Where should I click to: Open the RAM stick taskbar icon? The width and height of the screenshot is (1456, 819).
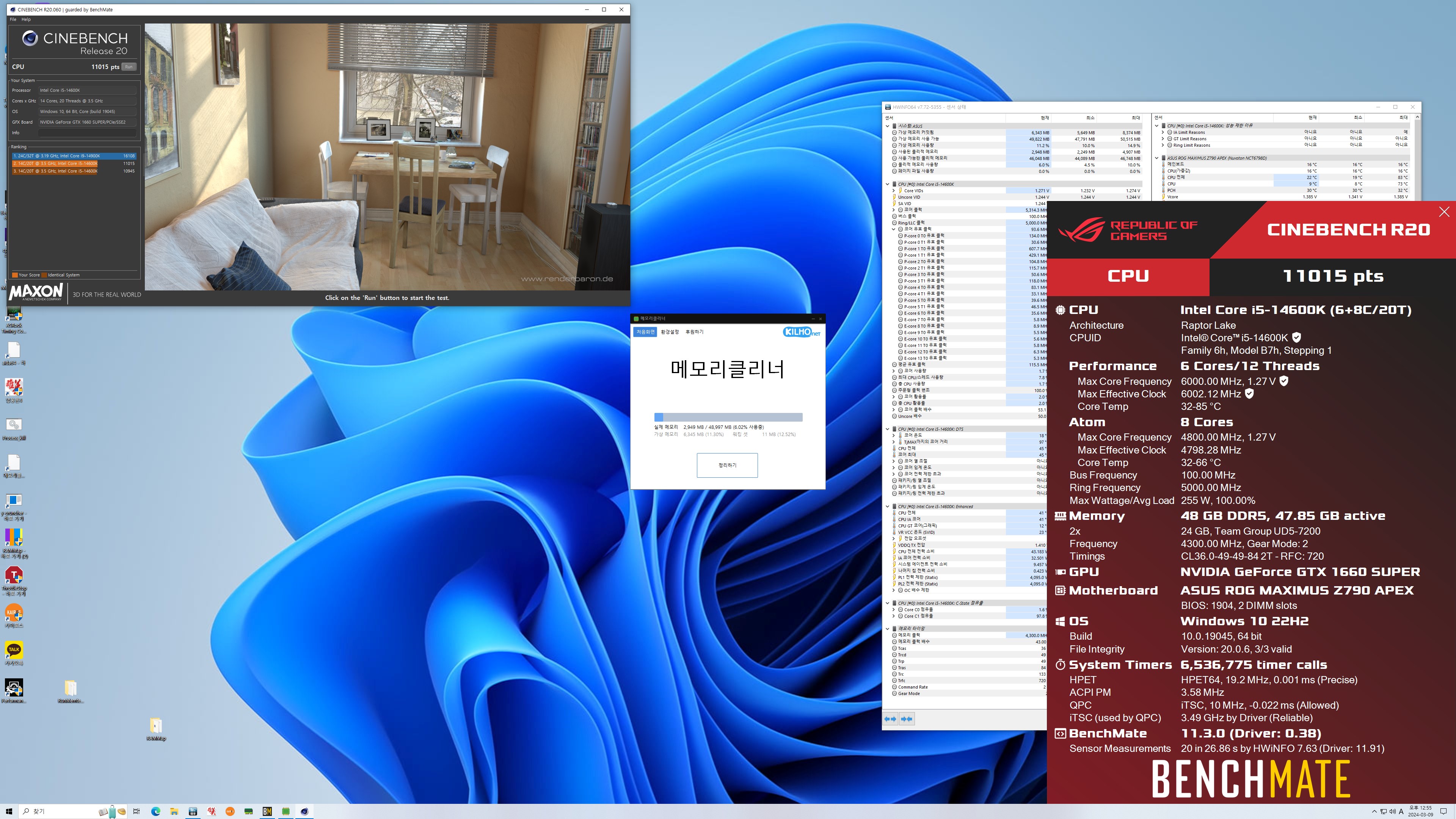click(249, 811)
